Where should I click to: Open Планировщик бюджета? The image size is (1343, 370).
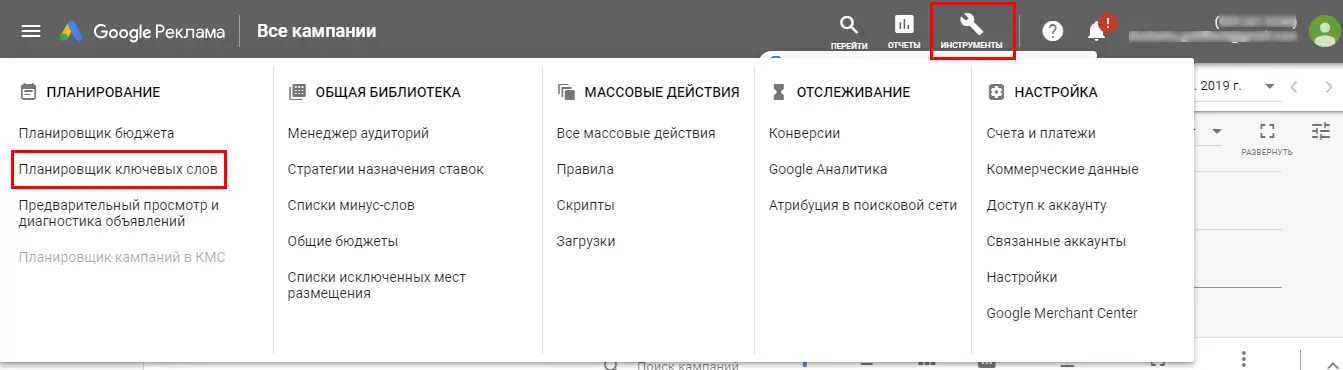(97, 133)
